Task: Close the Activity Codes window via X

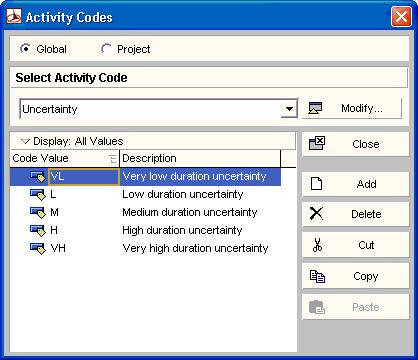Action: click(x=401, y=16)
